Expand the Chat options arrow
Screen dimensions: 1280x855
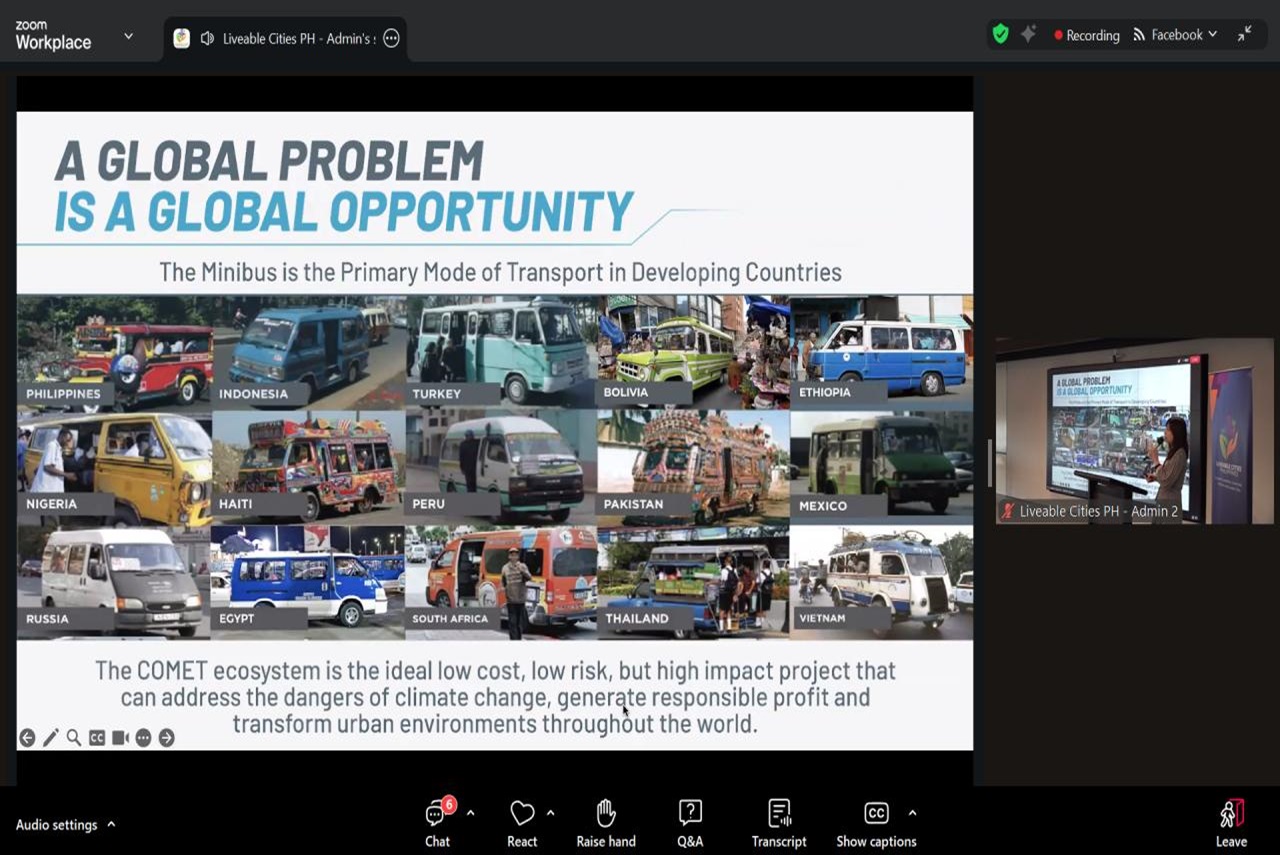[470, 813]
